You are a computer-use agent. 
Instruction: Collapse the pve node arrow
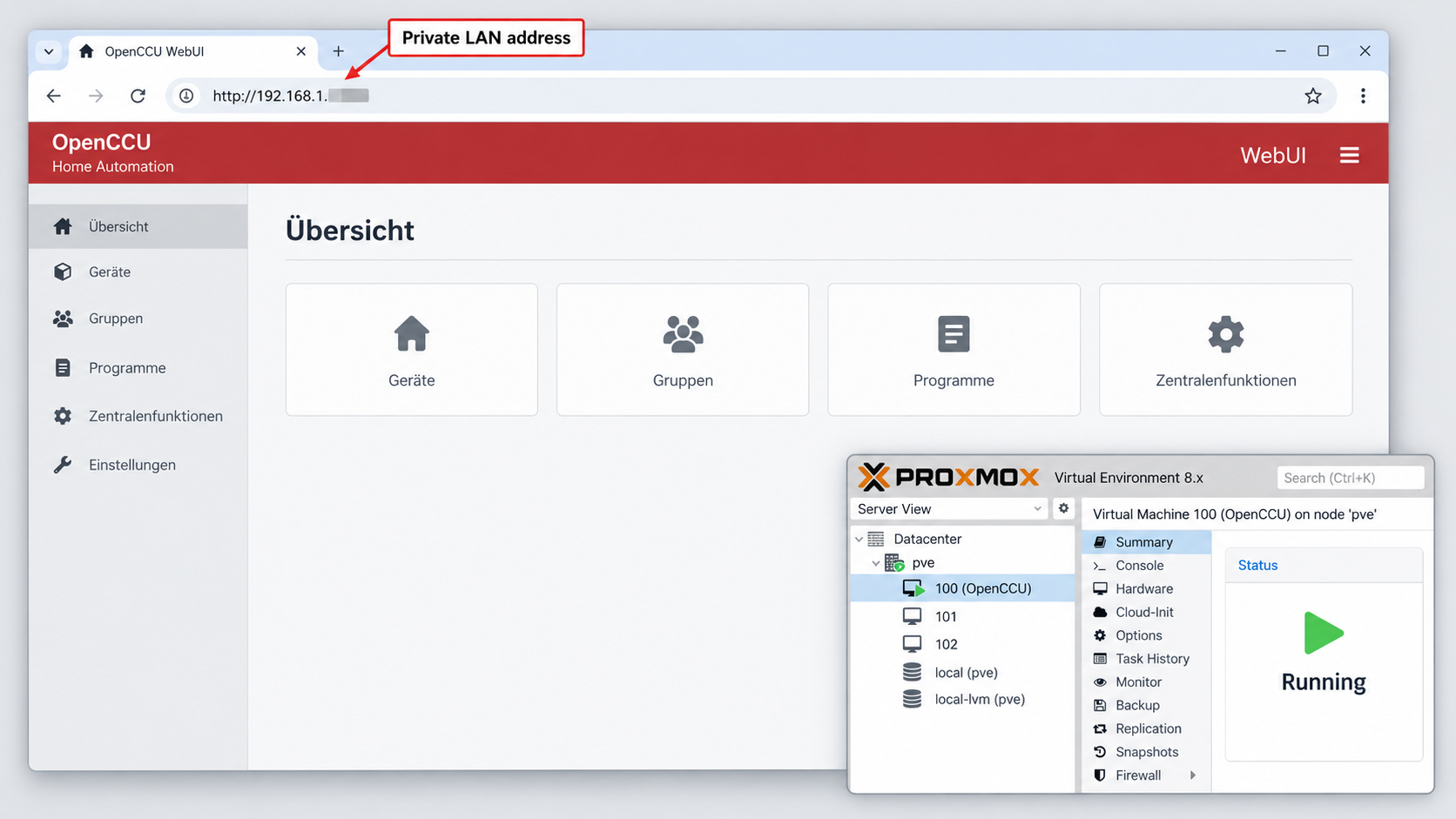click(x=876, y=563)
